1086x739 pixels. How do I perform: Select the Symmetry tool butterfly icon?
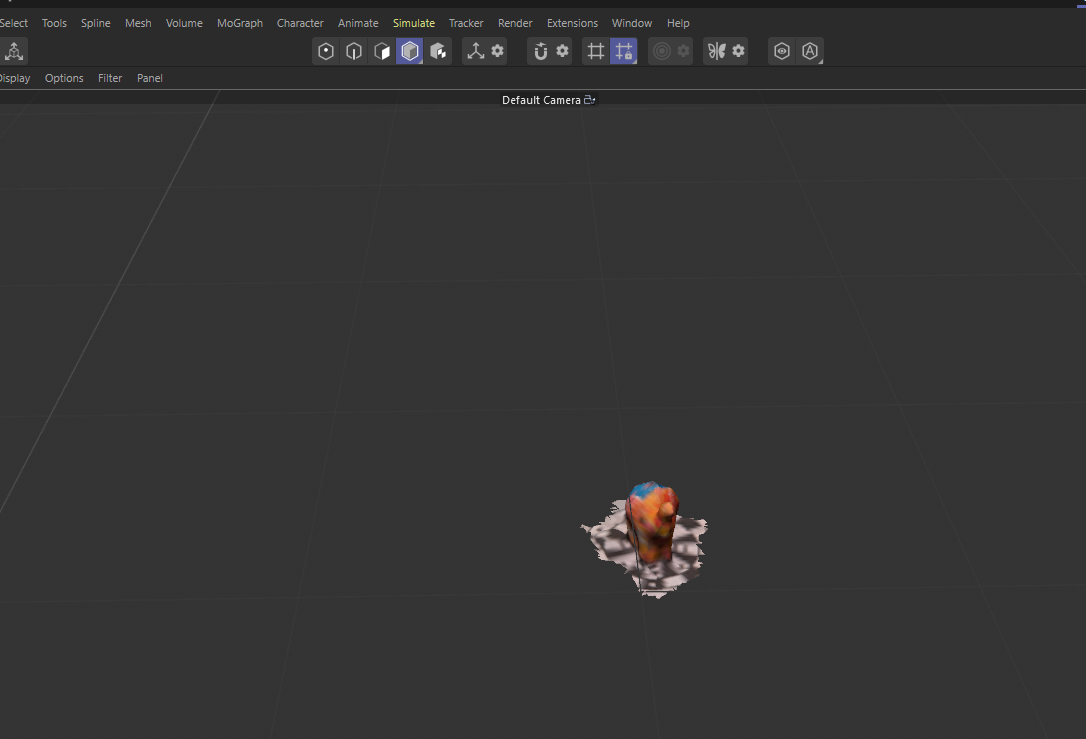coord(718,51)
